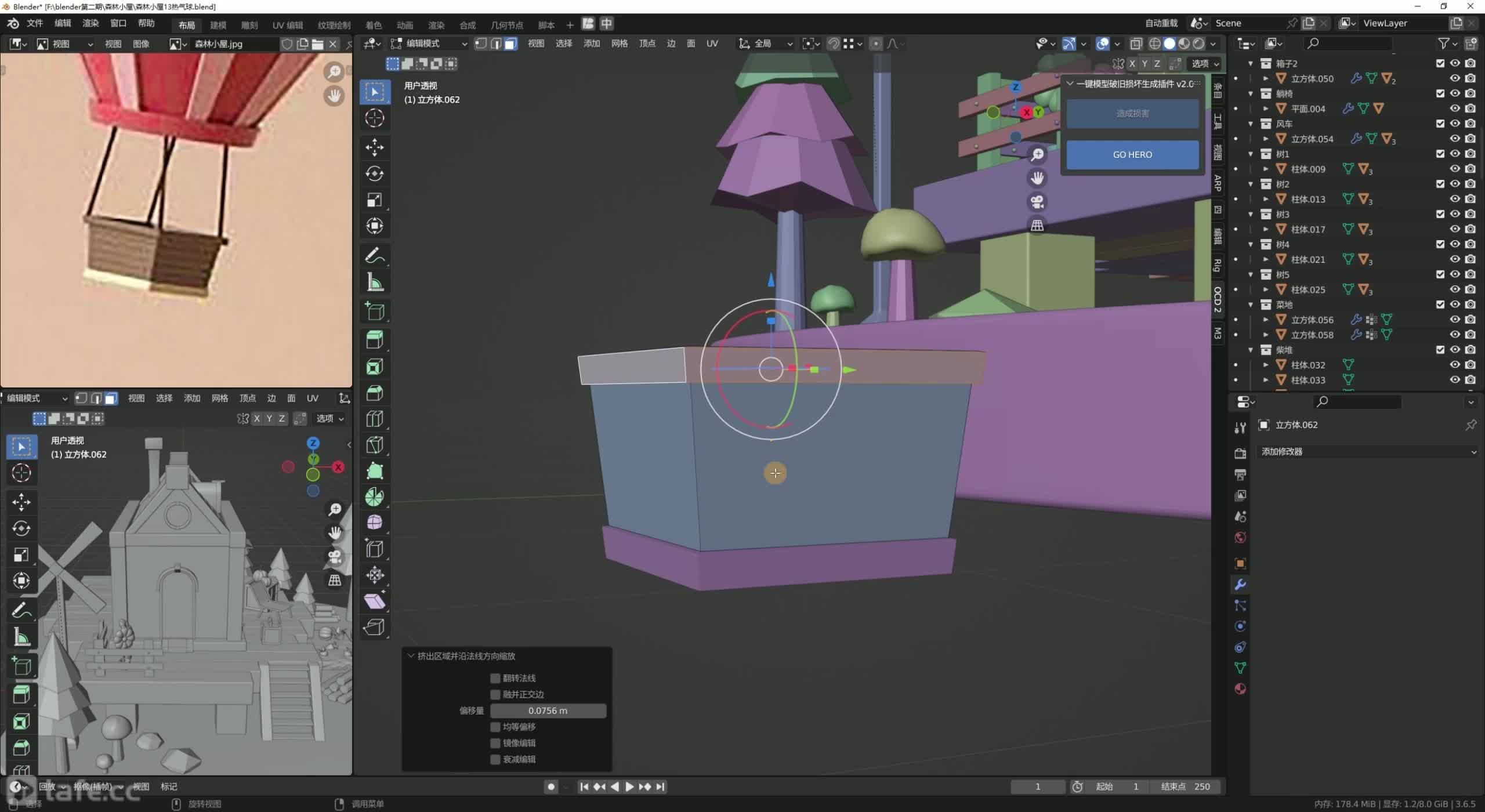The height and width of the screenshot is (812, 1485).
Task: Select the Rip Region tool
Action: click(375, 628)
